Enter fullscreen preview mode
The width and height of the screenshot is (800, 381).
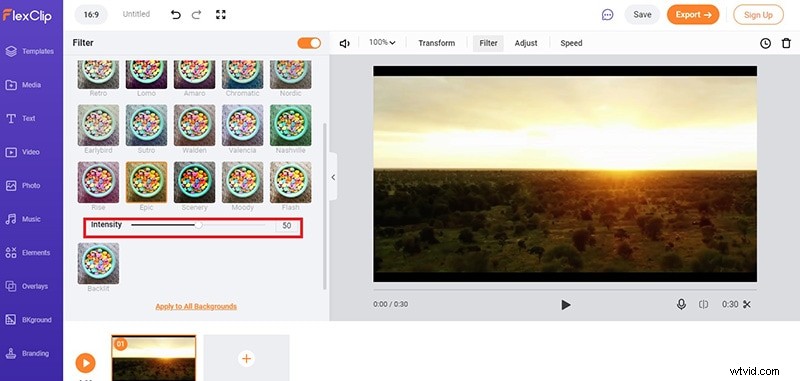pos(220,15)
